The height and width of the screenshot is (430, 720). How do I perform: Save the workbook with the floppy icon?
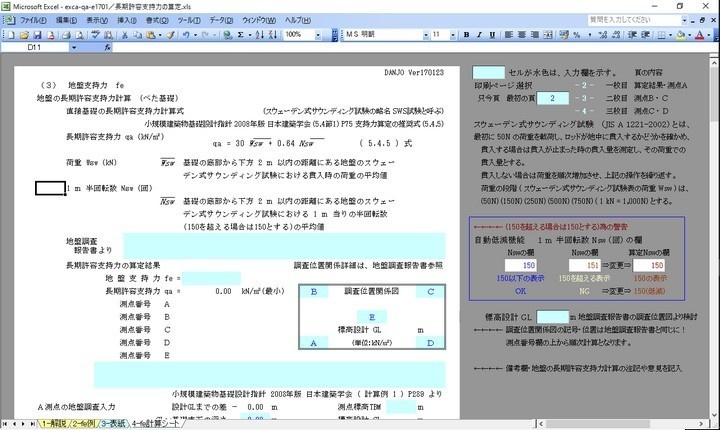click(x=37, y=35)
